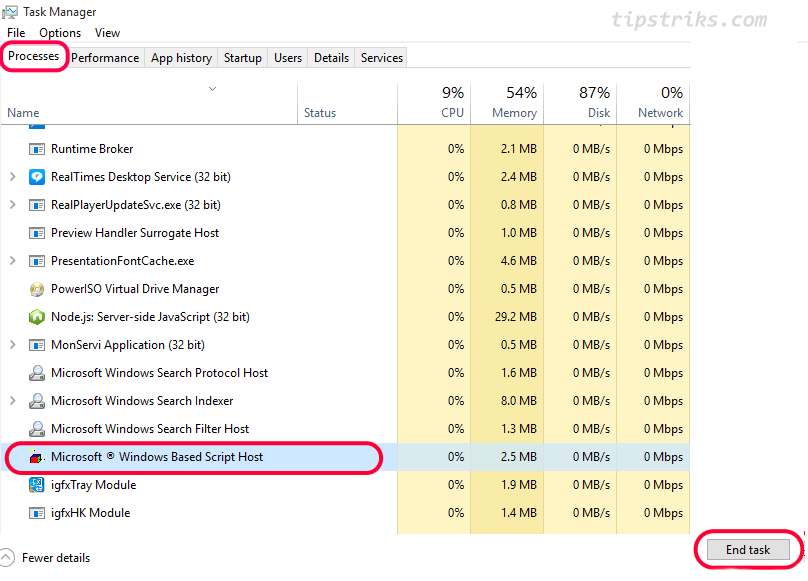Select RealPlayerUpdateSvc.exe (32 bit) name

pyautogui.click(x=136, y=205)
